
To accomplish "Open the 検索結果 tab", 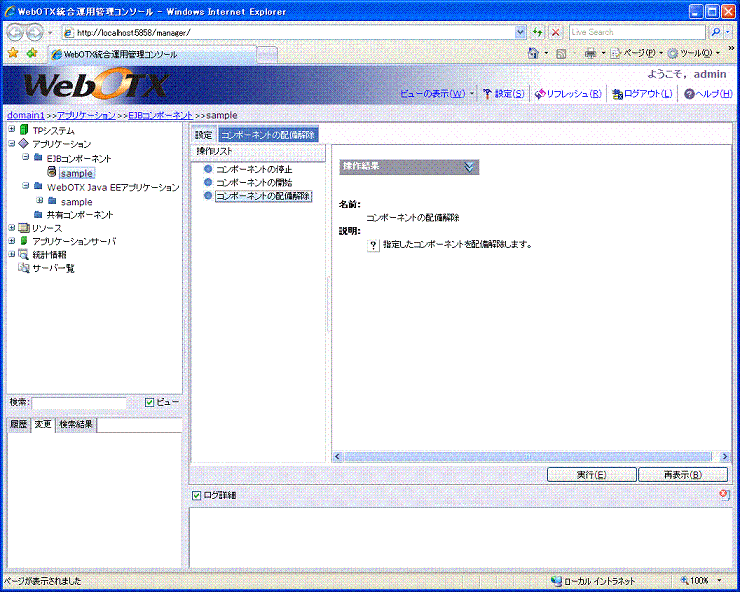I will coord(76,425).
